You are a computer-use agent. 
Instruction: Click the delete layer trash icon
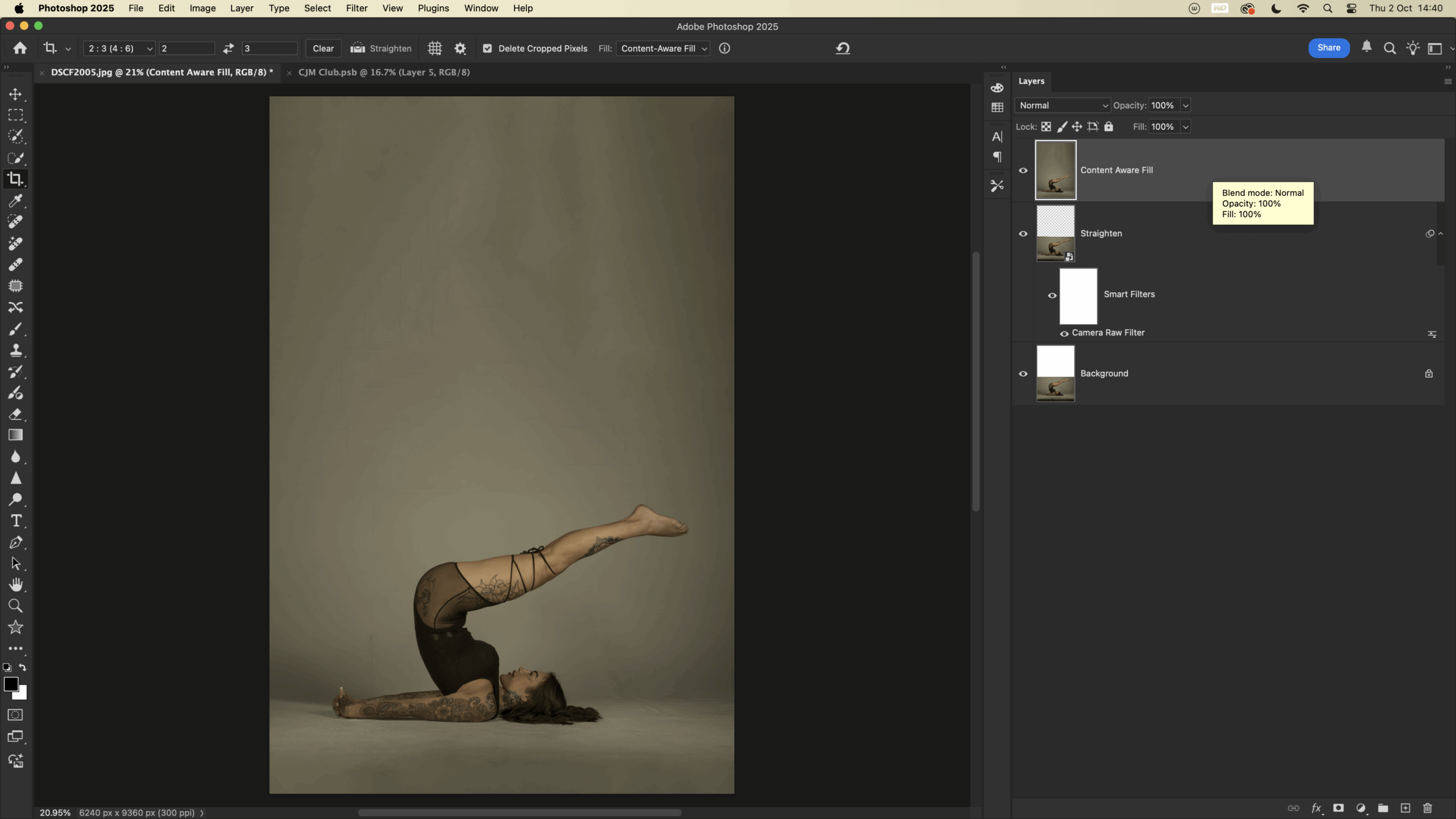(1427, 808)
